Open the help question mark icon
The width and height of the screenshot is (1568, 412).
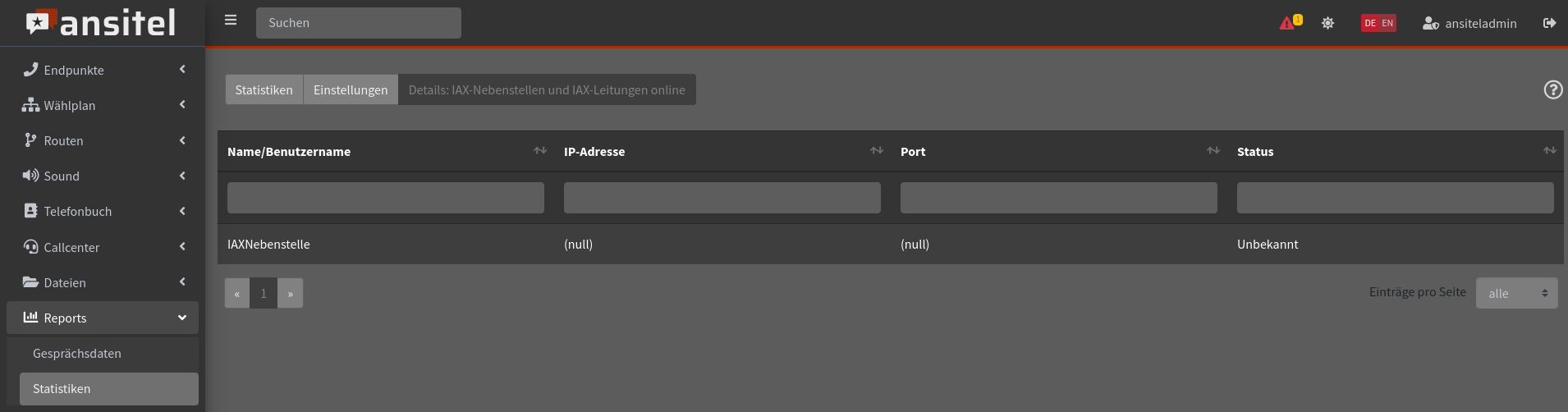tap(1552, 90)
